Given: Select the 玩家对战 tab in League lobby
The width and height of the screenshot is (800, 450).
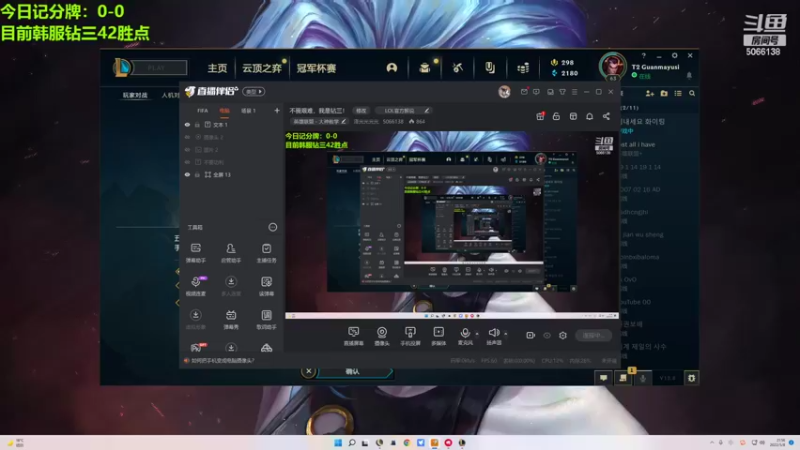Looking at the screenshot, I should [135, 95].
